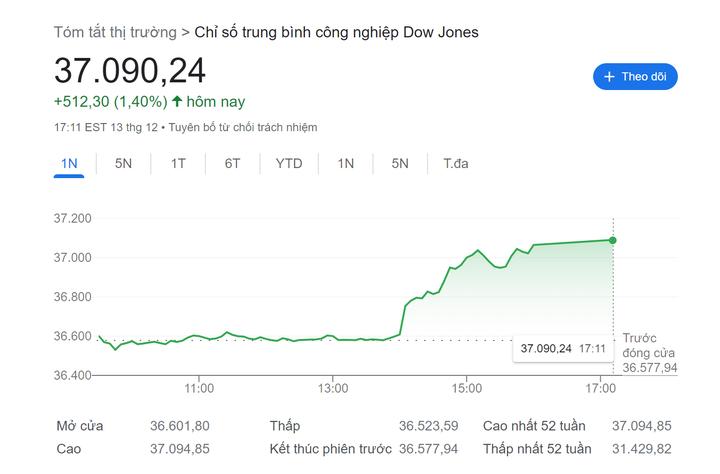
Task: Switch to the YTD tab
Action: (289, 163)
